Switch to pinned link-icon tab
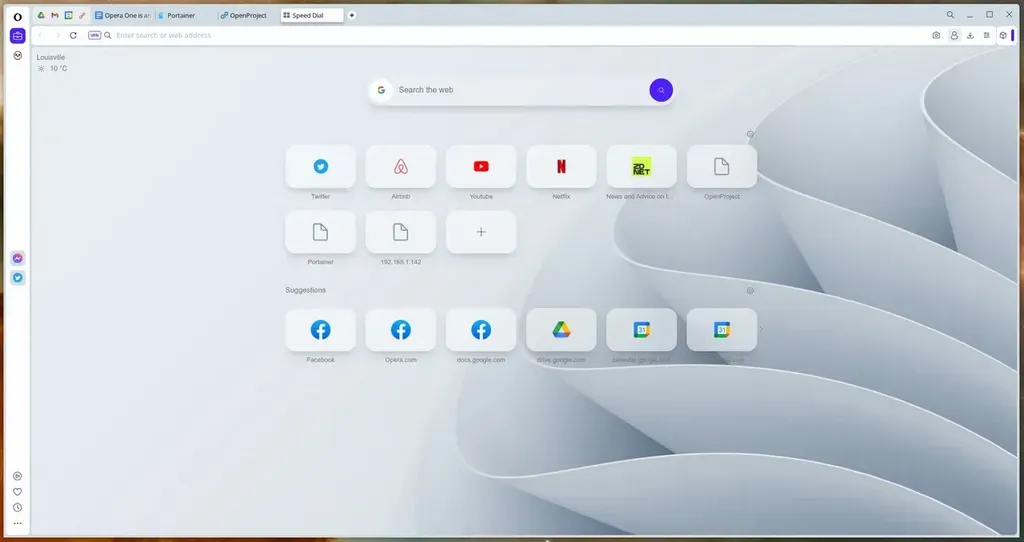 click(x=82, y=15)
